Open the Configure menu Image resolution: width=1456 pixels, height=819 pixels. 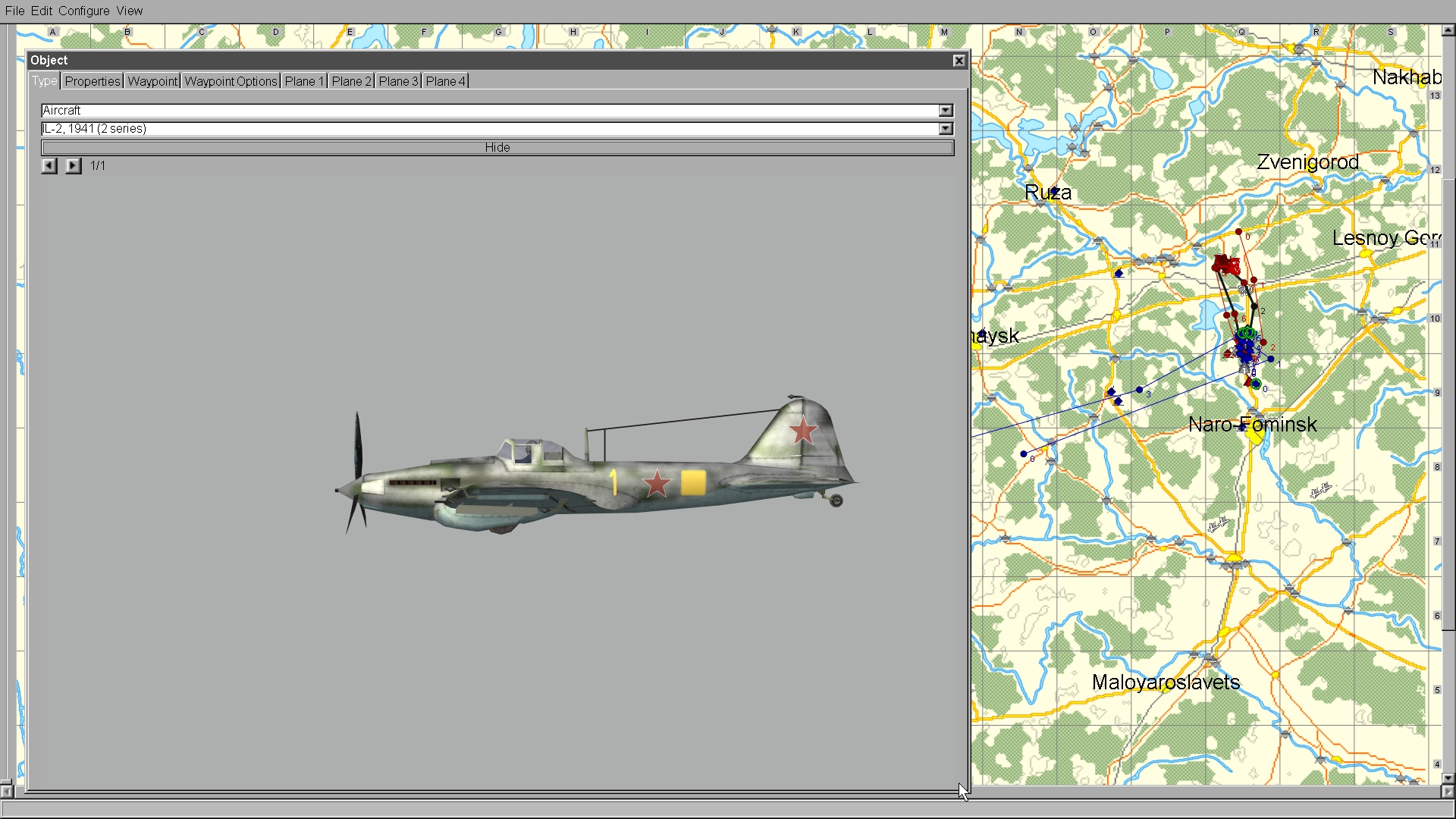pyautogui.click(x=83, y=11)
